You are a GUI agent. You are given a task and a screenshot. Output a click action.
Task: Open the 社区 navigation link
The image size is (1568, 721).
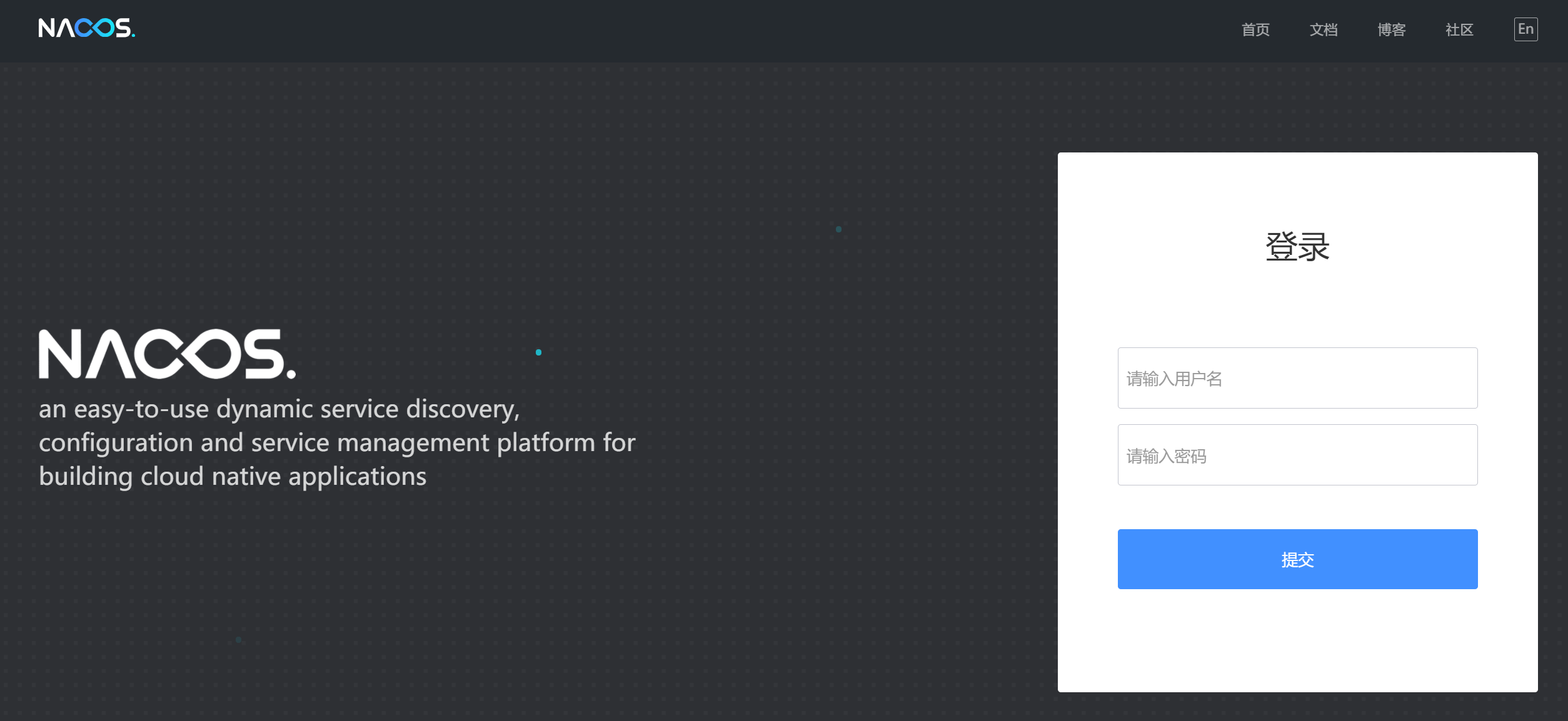1460,29
